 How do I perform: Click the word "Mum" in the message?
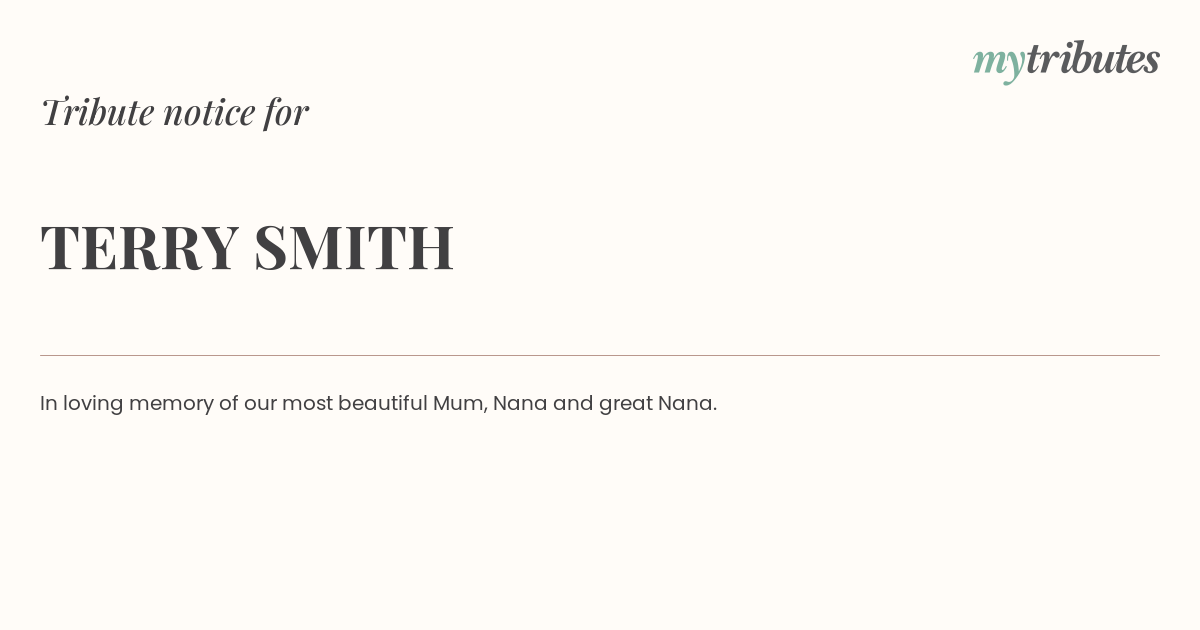coord(458,403)
